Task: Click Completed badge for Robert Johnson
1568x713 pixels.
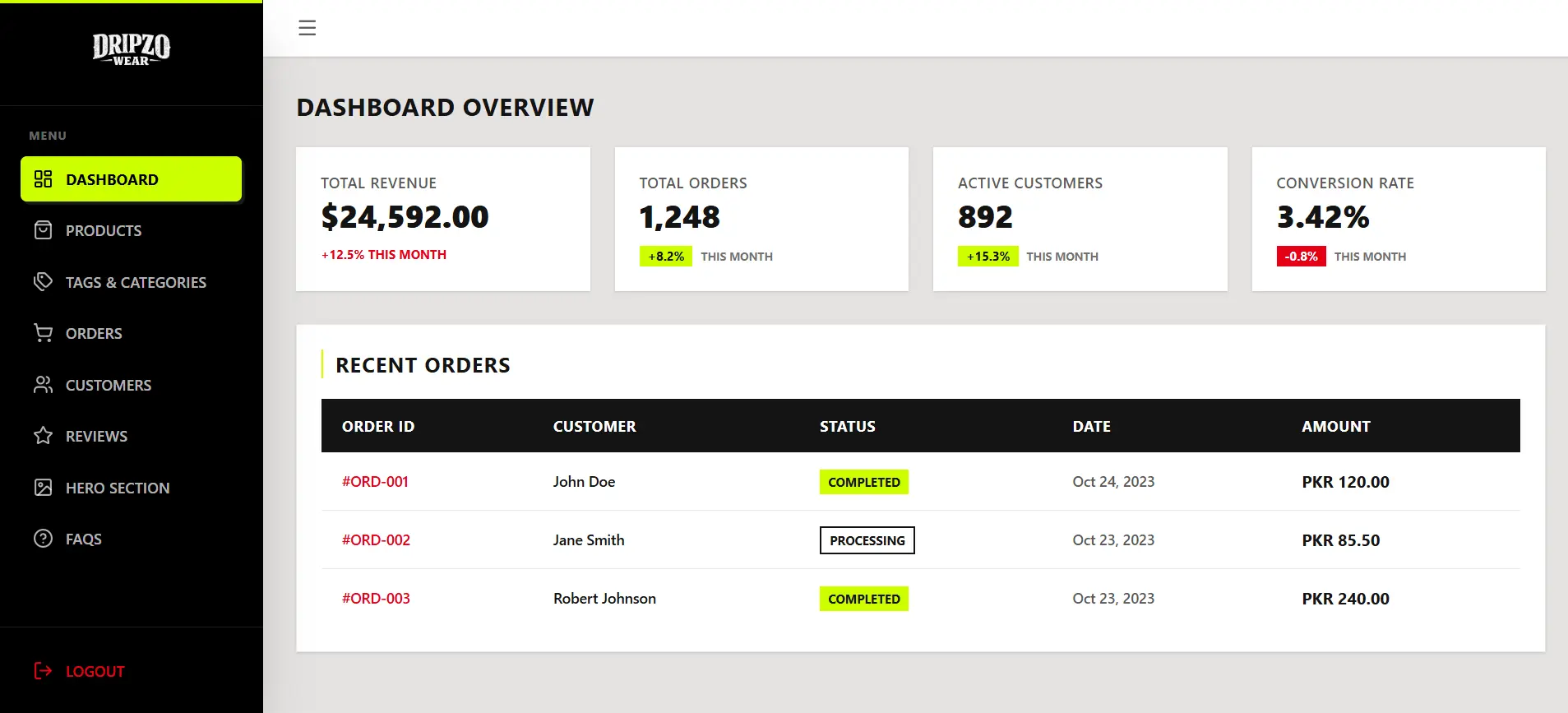Action: point(864,599)
